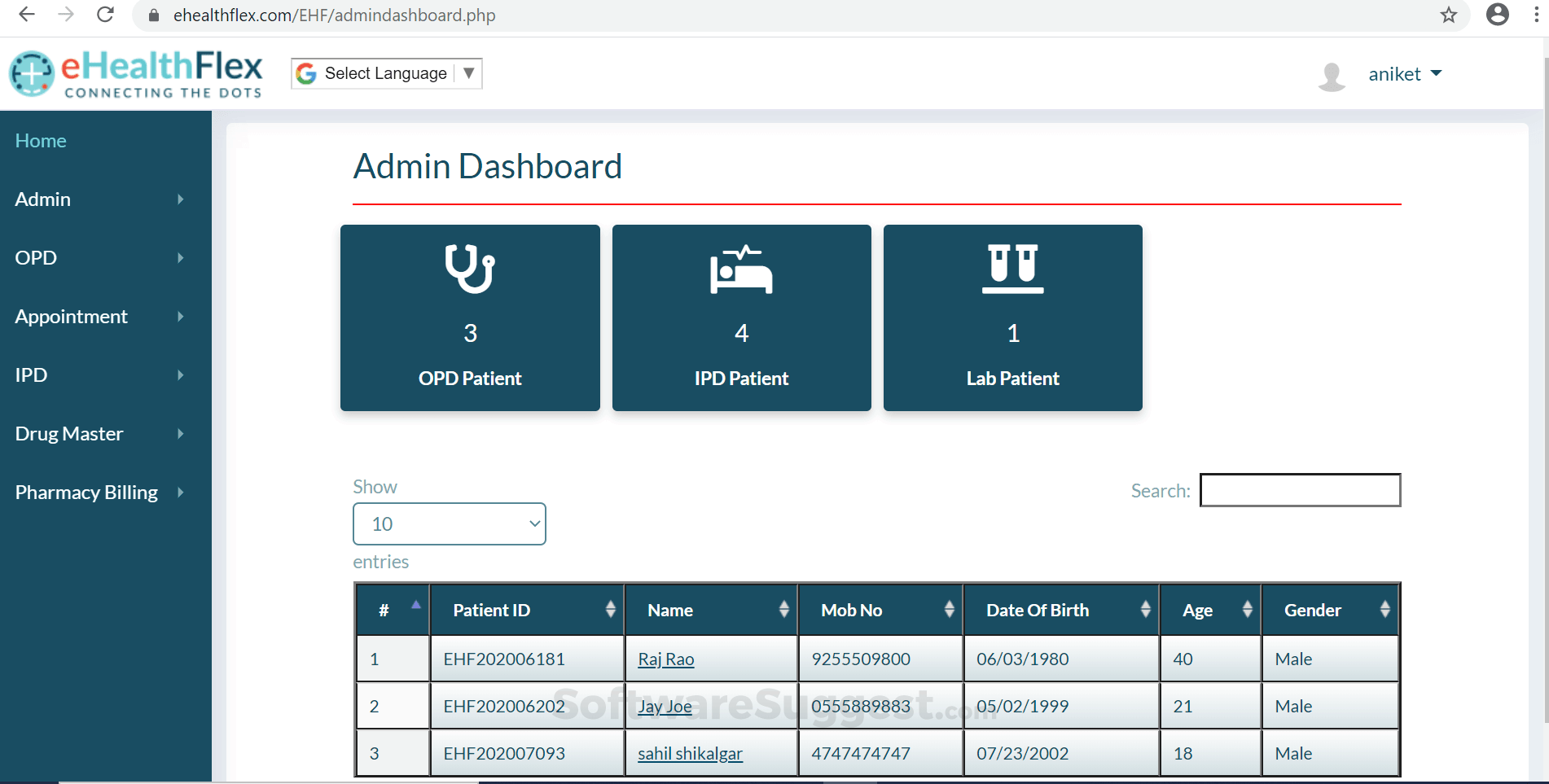Click the Google Translate icon in language selector
The height and width of the screenshot is (784, 1549).
pyautogui.click(x=305, y=73)
